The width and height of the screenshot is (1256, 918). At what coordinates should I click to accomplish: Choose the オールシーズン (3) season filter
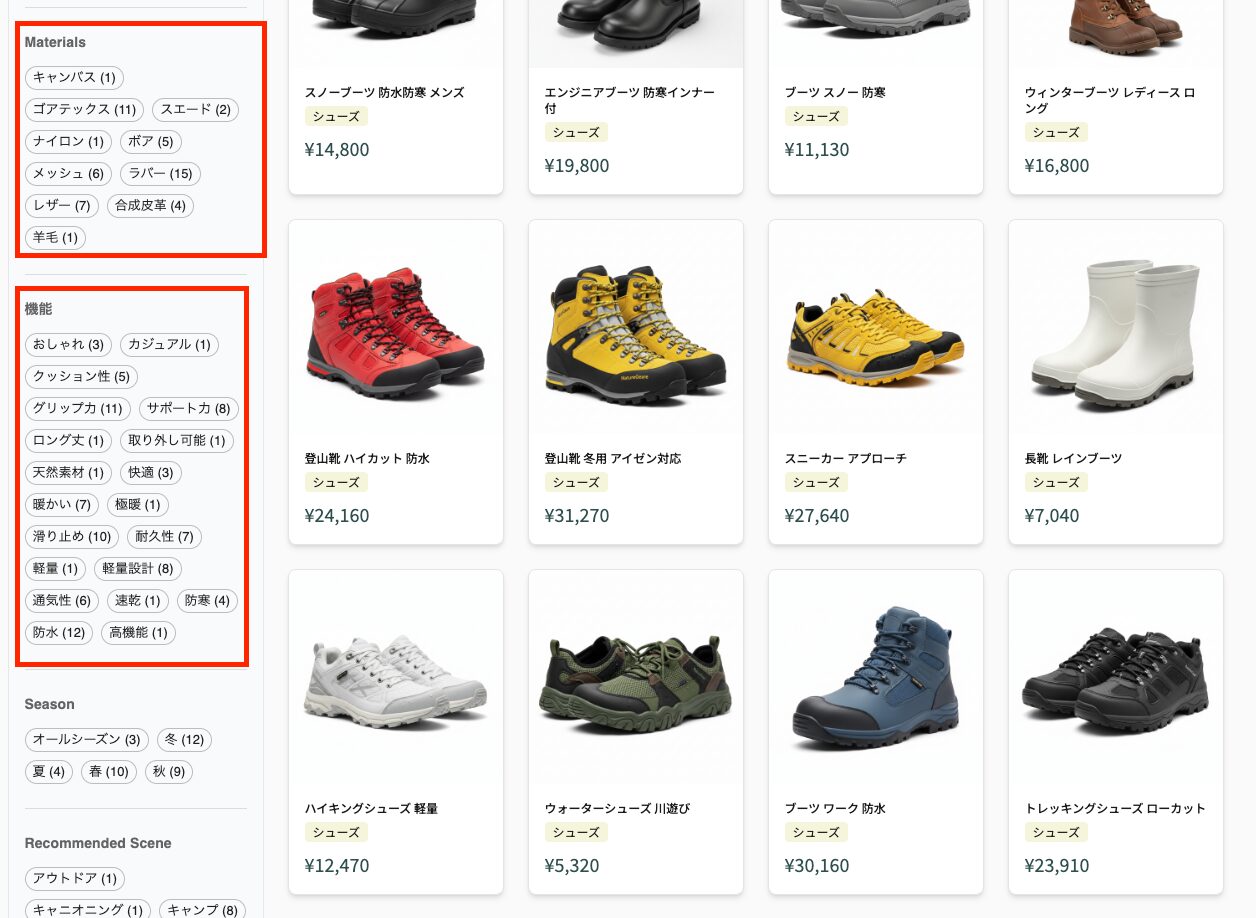tap(86, 740)
